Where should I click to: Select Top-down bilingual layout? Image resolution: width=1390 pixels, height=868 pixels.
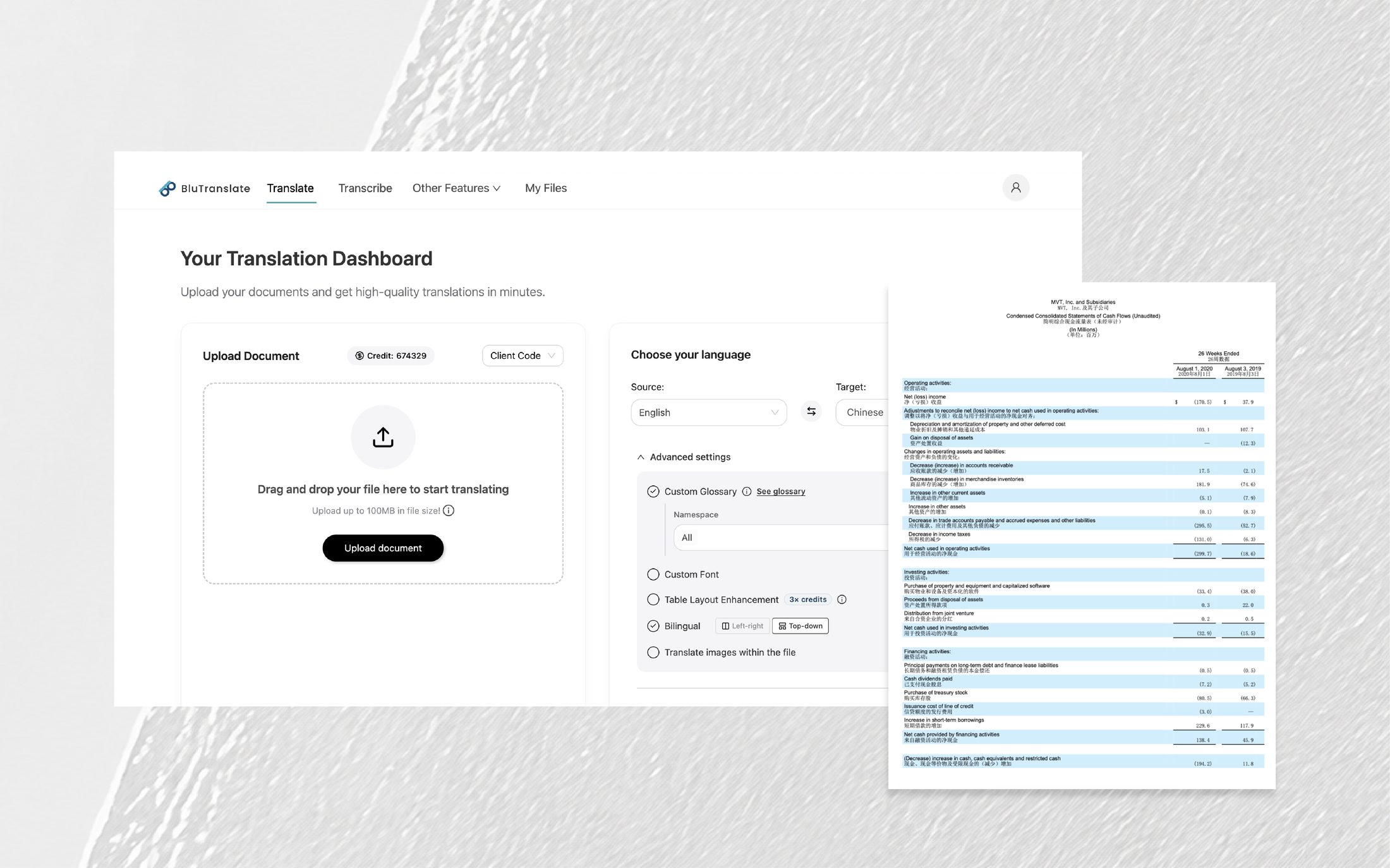pos(800,626)
